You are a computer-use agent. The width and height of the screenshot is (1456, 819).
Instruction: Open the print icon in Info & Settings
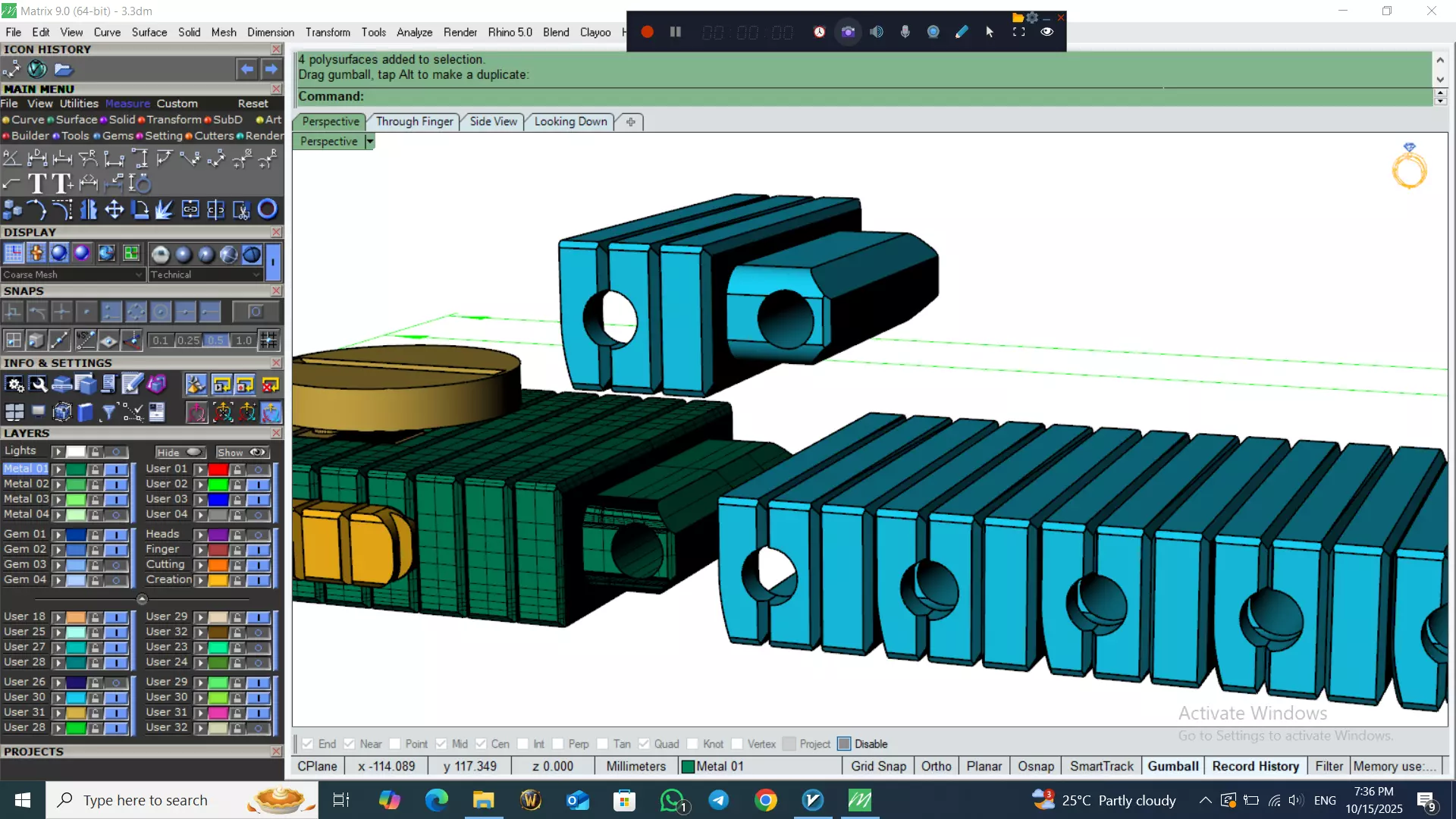(x=61, y=384)
